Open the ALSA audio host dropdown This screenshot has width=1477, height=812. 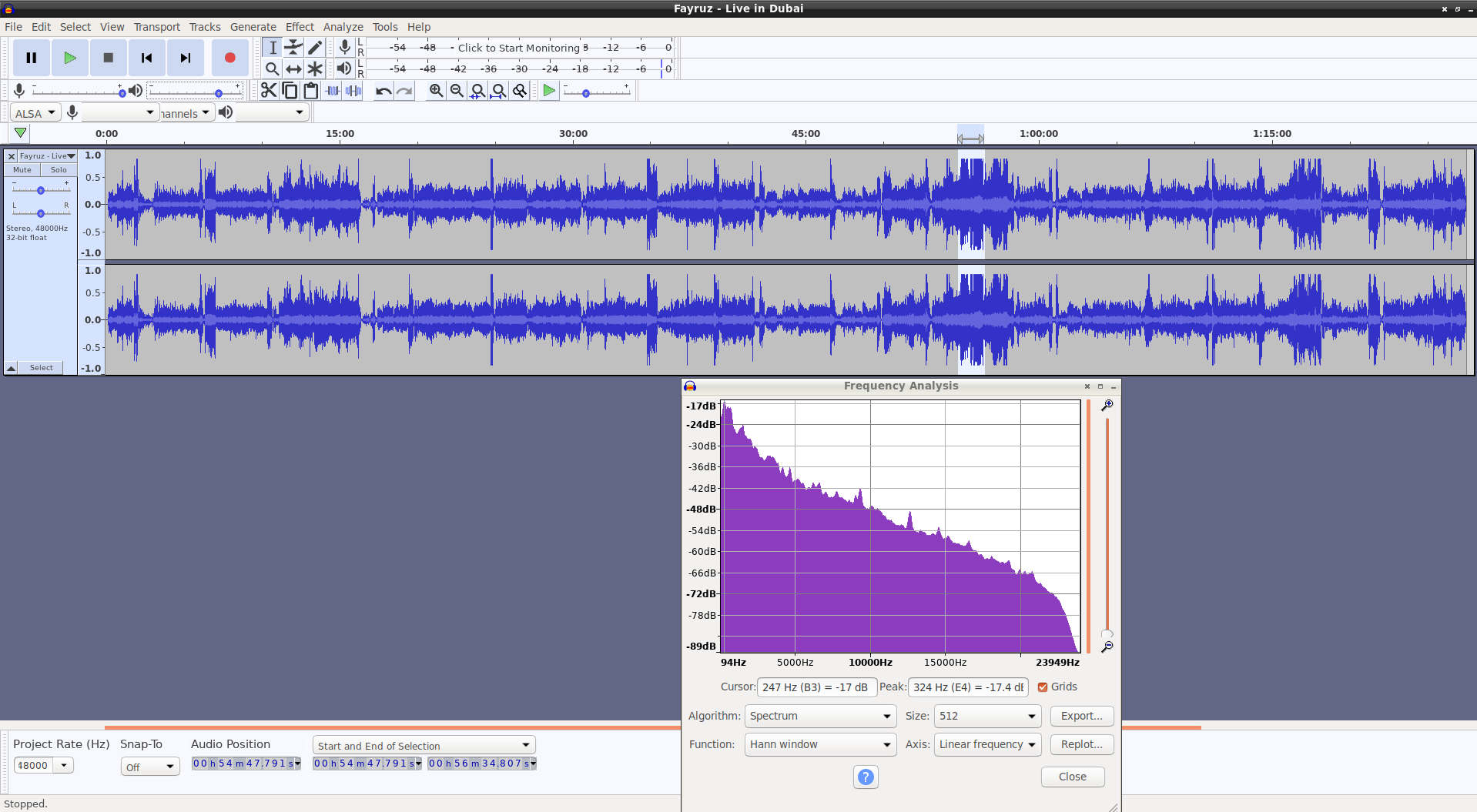[35, 113]
